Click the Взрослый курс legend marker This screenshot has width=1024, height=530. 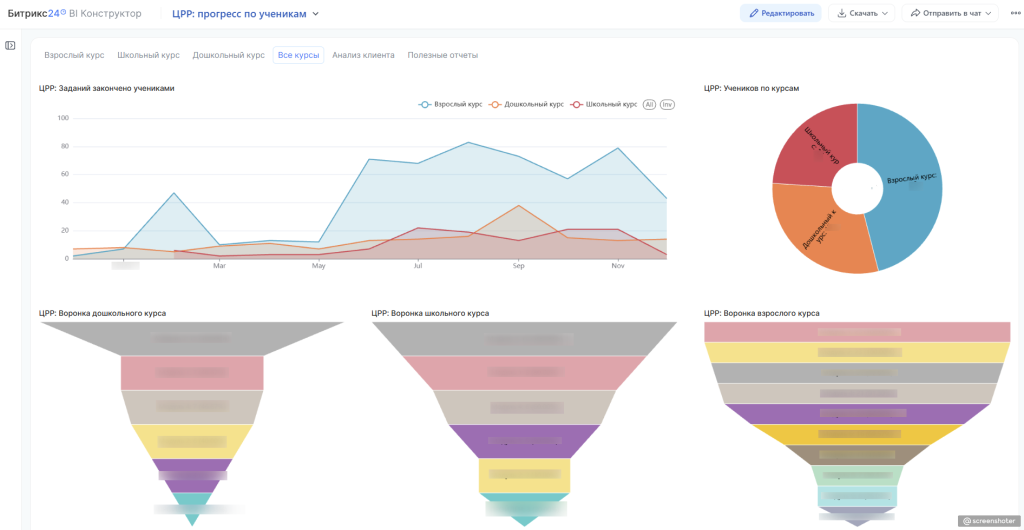(x=425, y=104)
